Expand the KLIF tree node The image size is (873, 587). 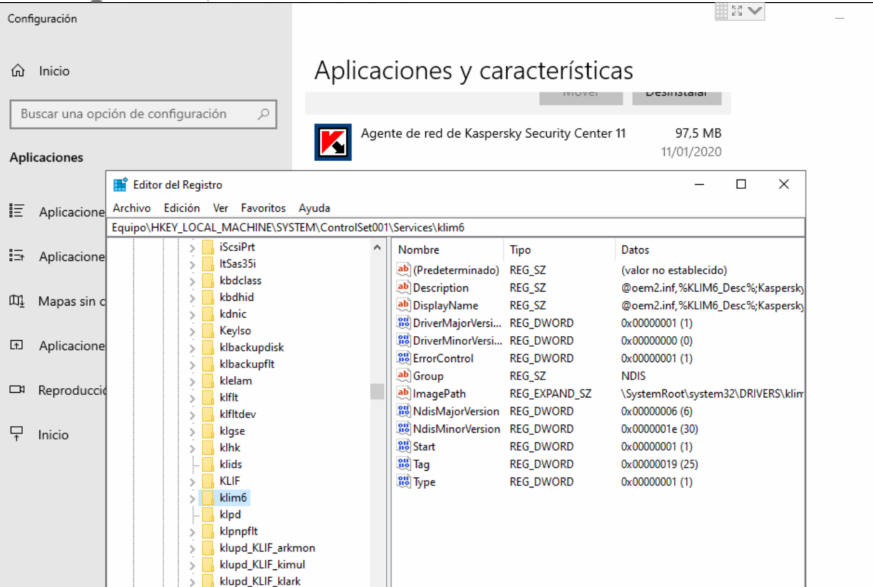[x=192, y=482]
